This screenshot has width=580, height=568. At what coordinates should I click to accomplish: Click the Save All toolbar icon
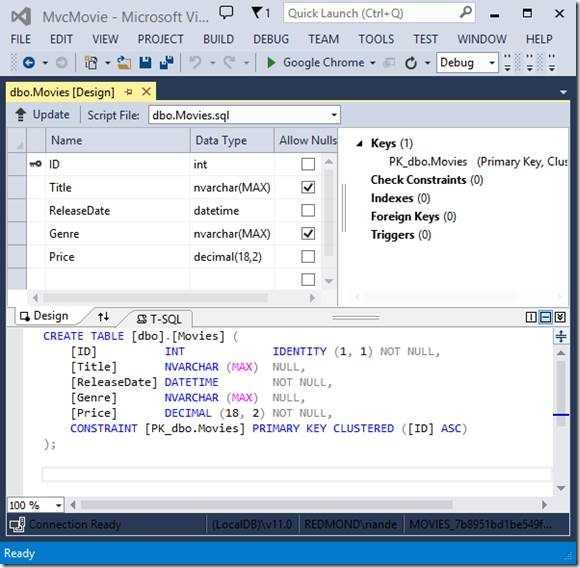pyautogui.click(x=167, y=62)
